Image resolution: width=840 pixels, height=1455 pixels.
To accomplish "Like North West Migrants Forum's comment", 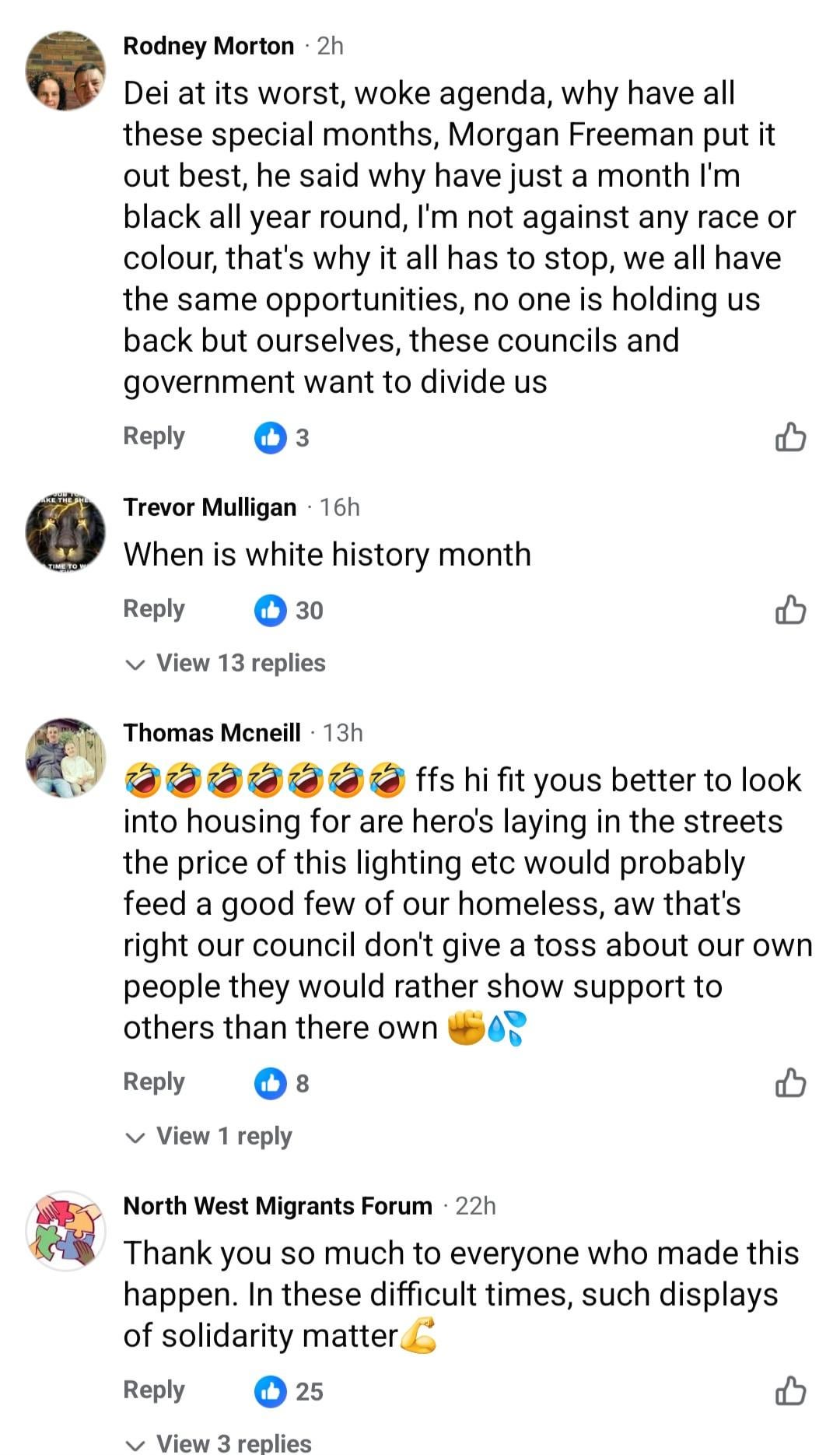I will click(790, 1390).
